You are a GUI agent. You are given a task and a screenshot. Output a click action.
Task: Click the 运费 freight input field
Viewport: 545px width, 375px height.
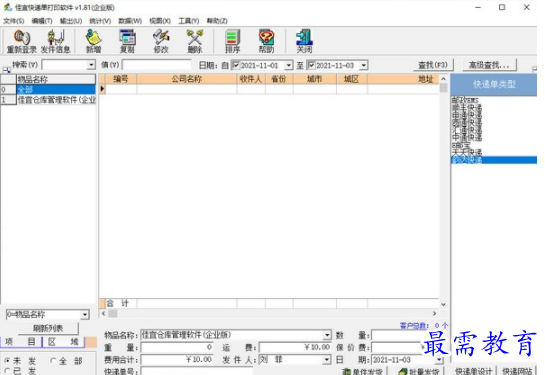coord(295,347)
